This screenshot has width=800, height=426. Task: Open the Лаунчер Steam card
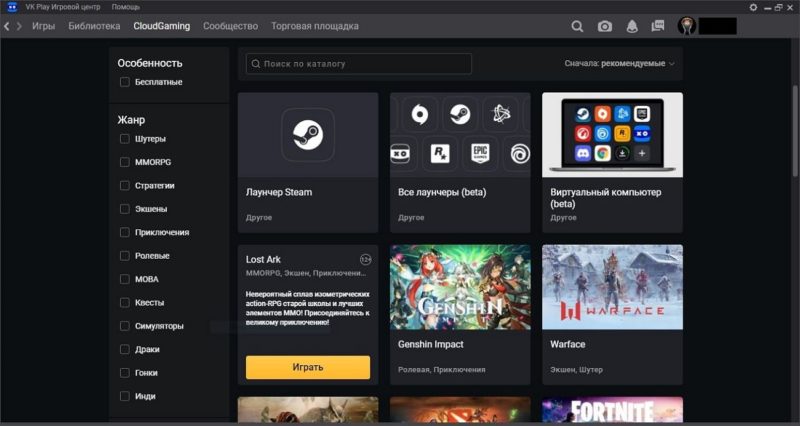308,162
